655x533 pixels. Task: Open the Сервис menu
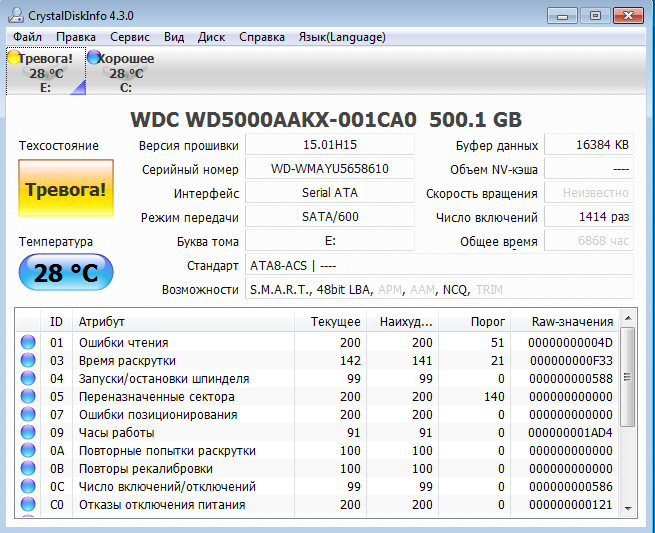click(x=129, y=37)
